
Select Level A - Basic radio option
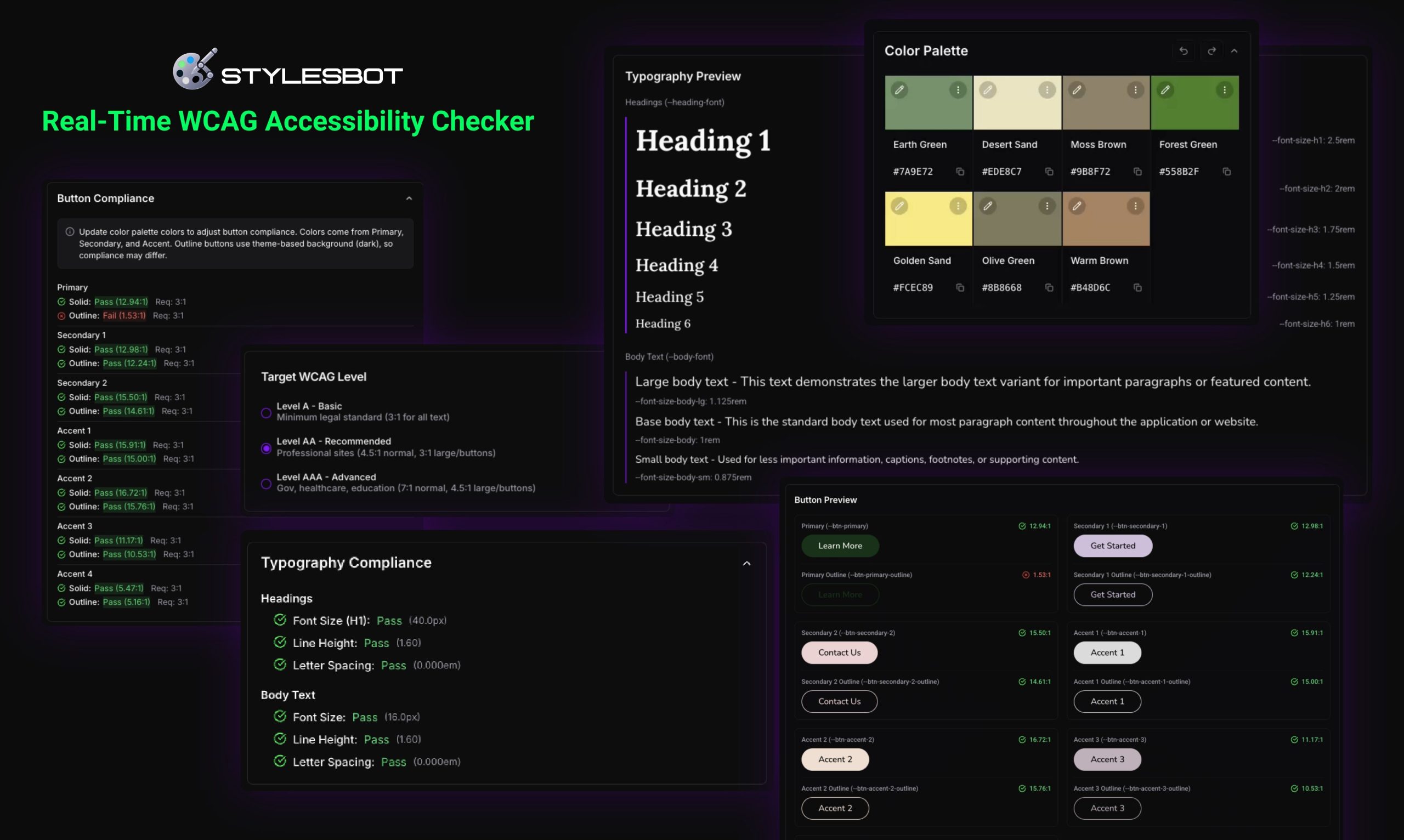[266, 413]
